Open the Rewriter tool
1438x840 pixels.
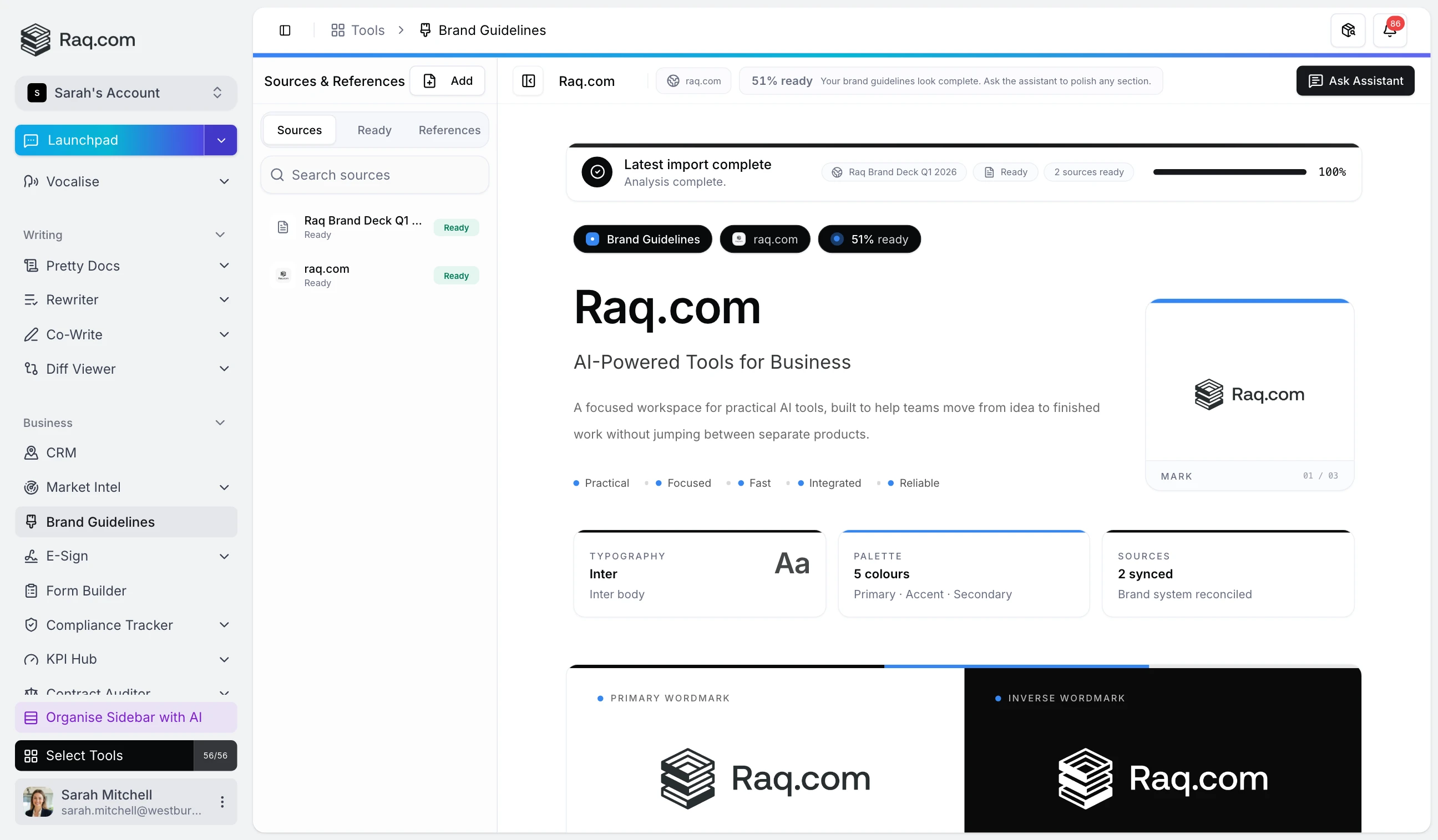pyautogui.click(x=73, y=299)
